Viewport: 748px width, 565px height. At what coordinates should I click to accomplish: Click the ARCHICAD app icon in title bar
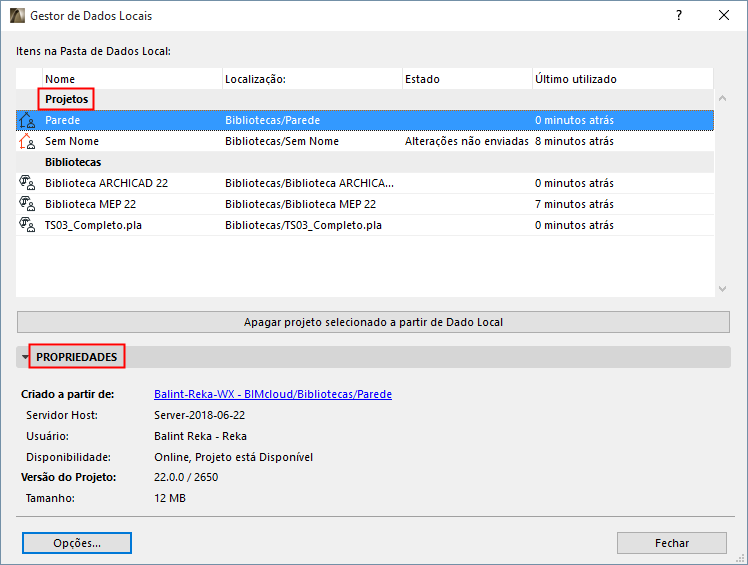click(17, 16)
